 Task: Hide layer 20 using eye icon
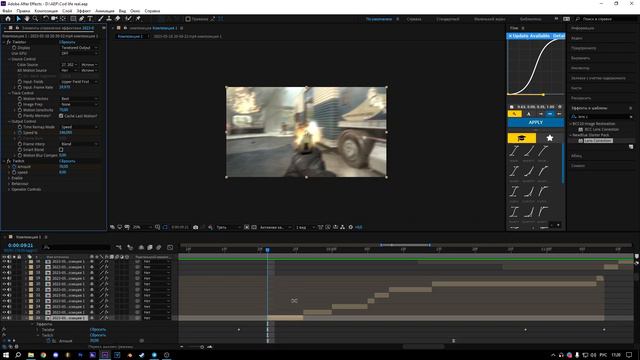point(4,284)
